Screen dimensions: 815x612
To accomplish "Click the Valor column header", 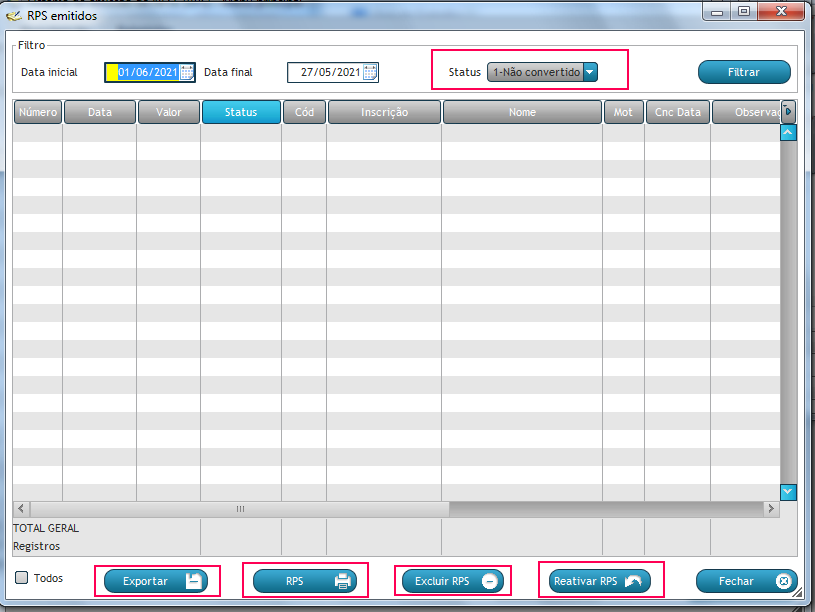I will (x=169, y=112).
